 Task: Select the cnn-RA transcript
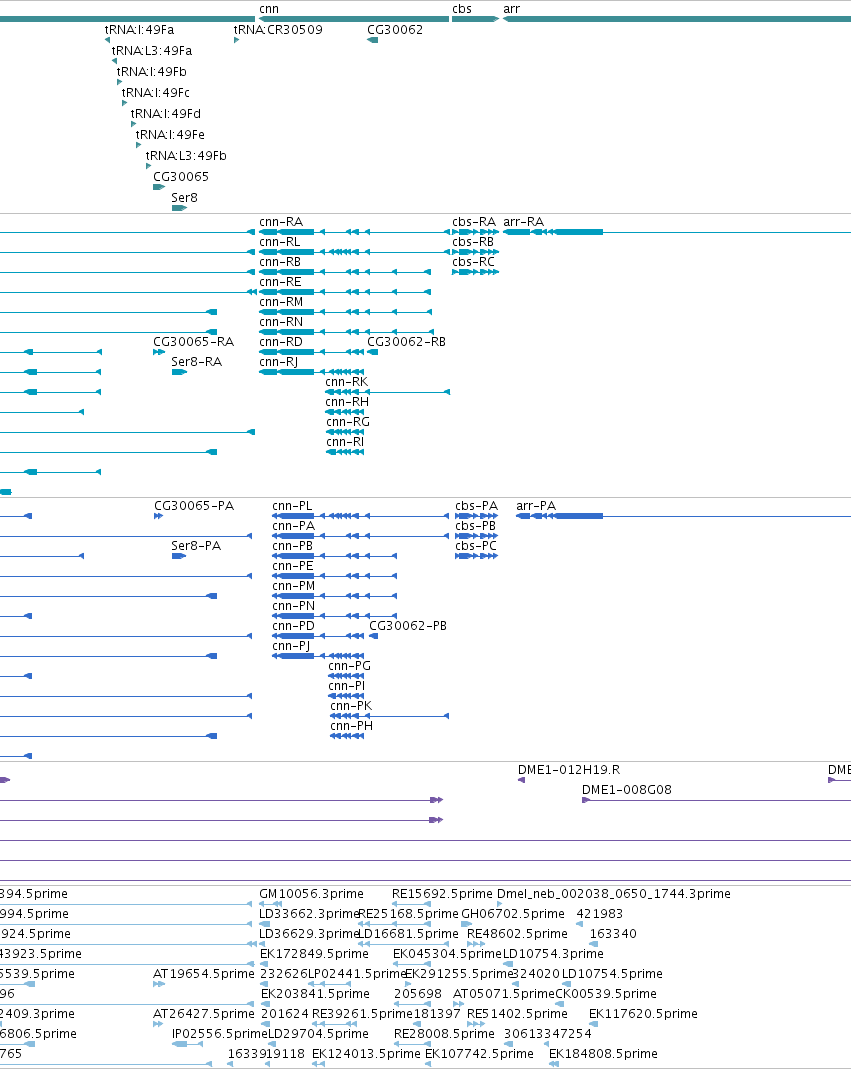(281, 222)
